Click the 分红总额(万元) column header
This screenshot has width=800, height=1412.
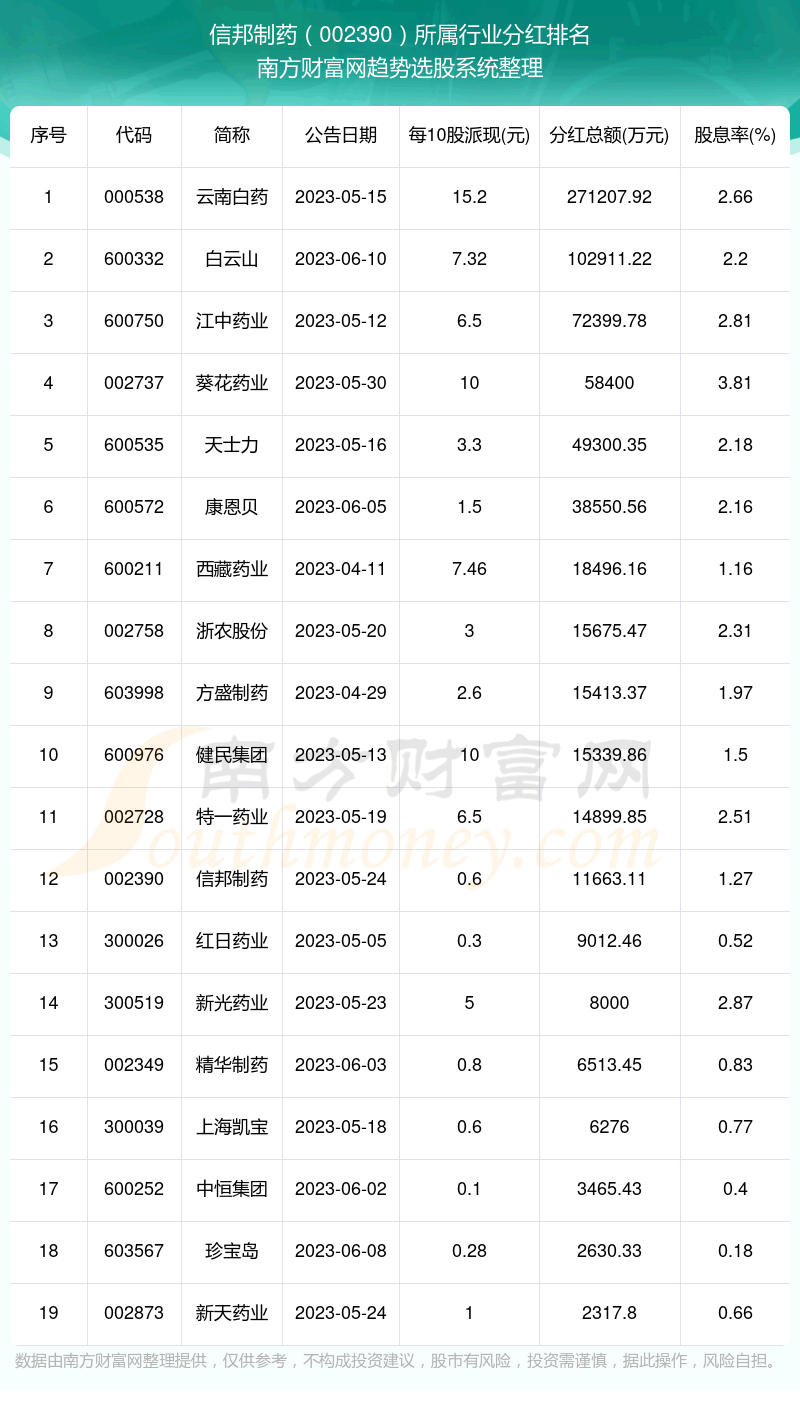coord(609,135)
